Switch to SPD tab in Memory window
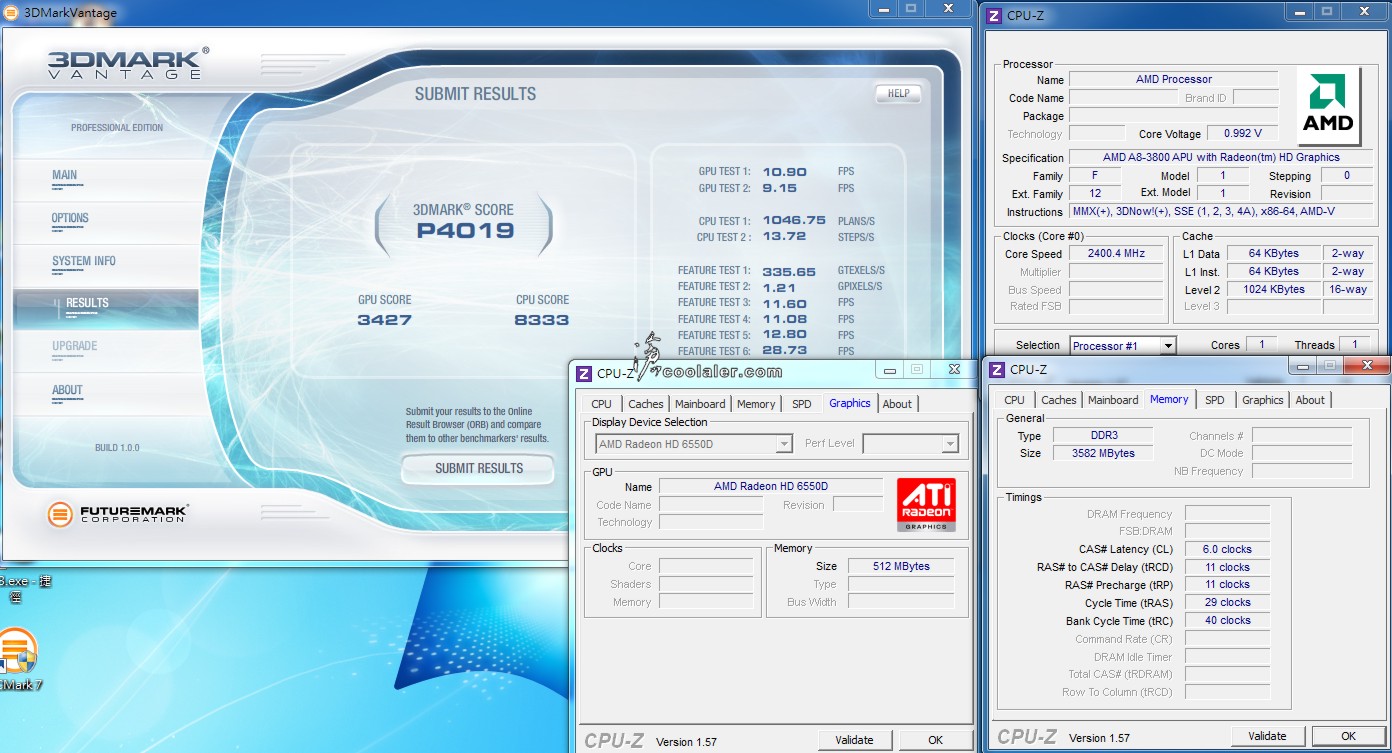The width and height of the screenshot is (1392, 753). pos(1214,400)
